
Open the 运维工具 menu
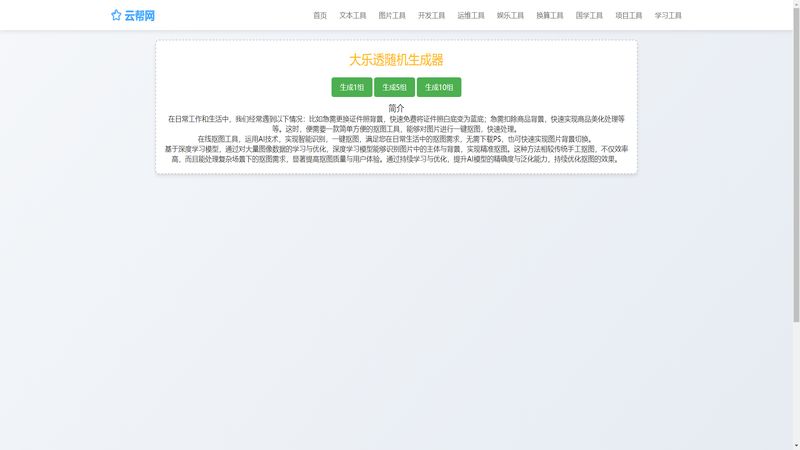(471, 16)
